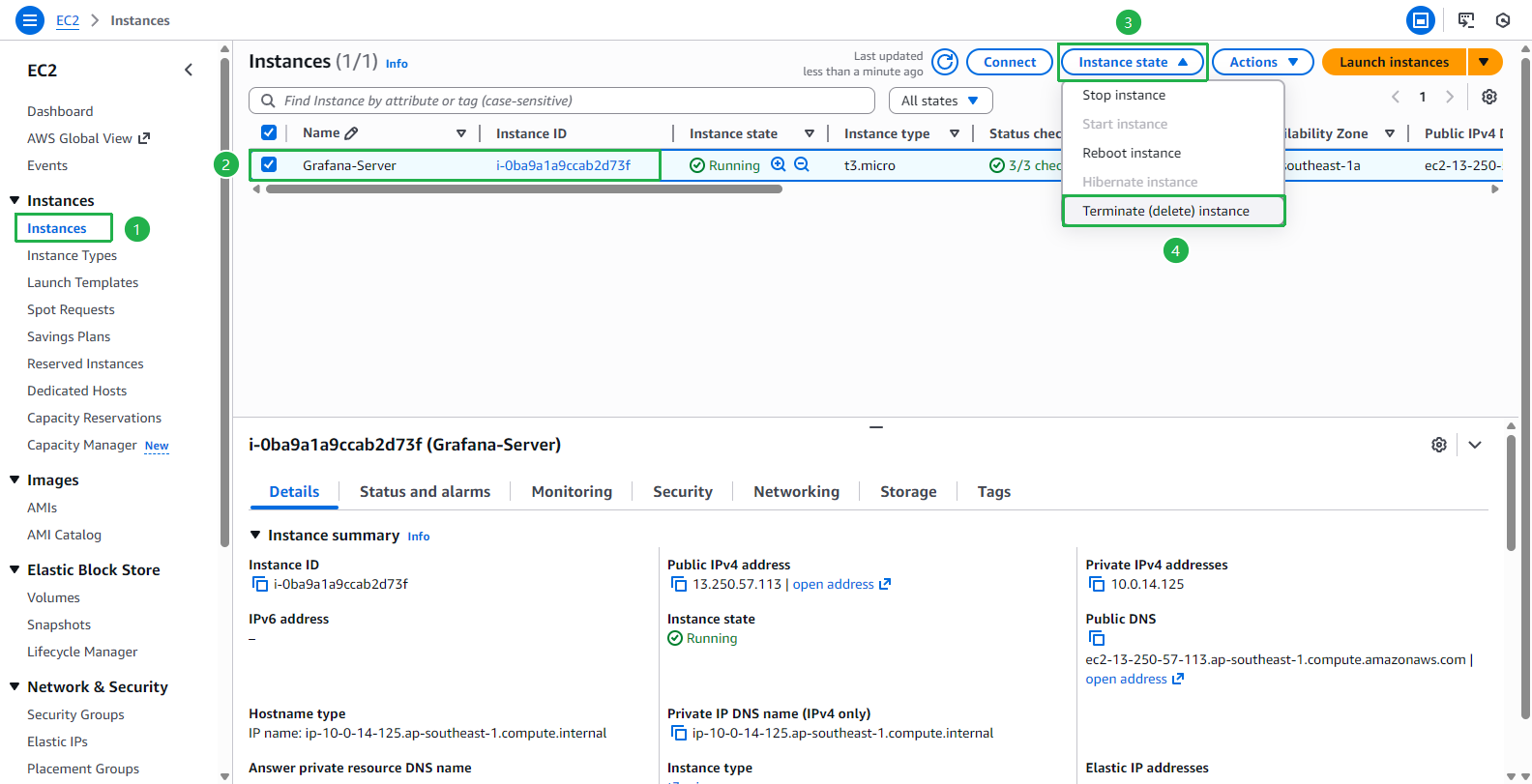Screen dimensions: 1532x784
Task: Uncheck the Grafana-Server row checkbox
Action: point(269,164)
